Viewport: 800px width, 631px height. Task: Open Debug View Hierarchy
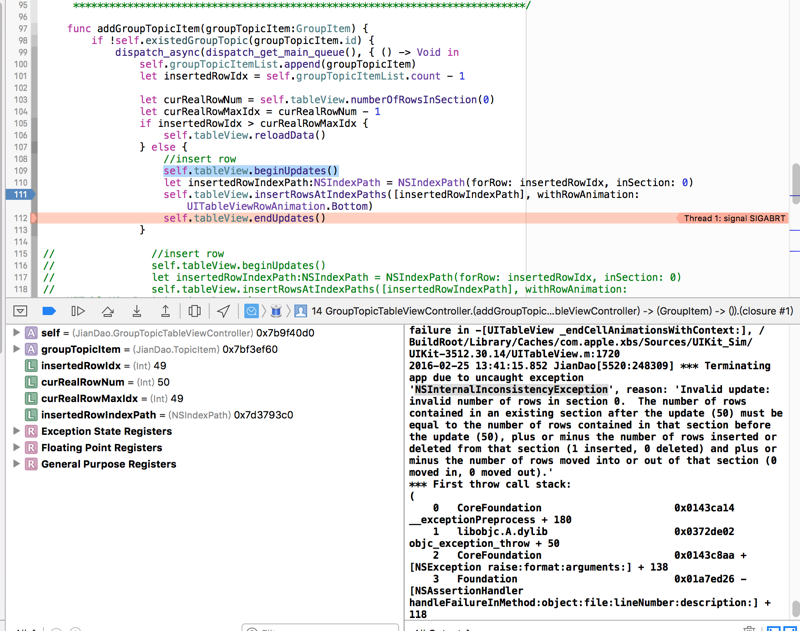(x=194, y=311)
